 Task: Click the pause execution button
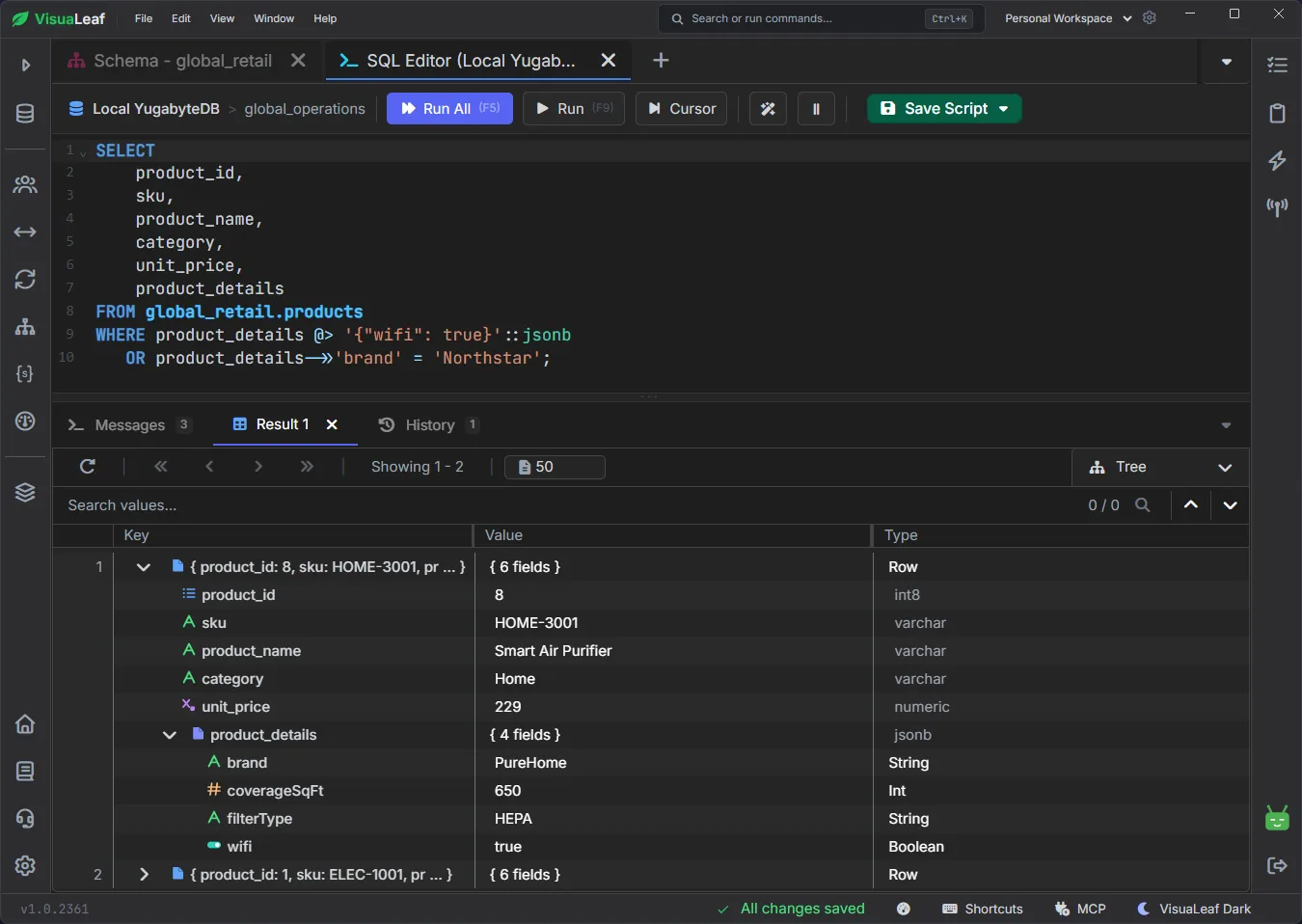tap(816, 109)
